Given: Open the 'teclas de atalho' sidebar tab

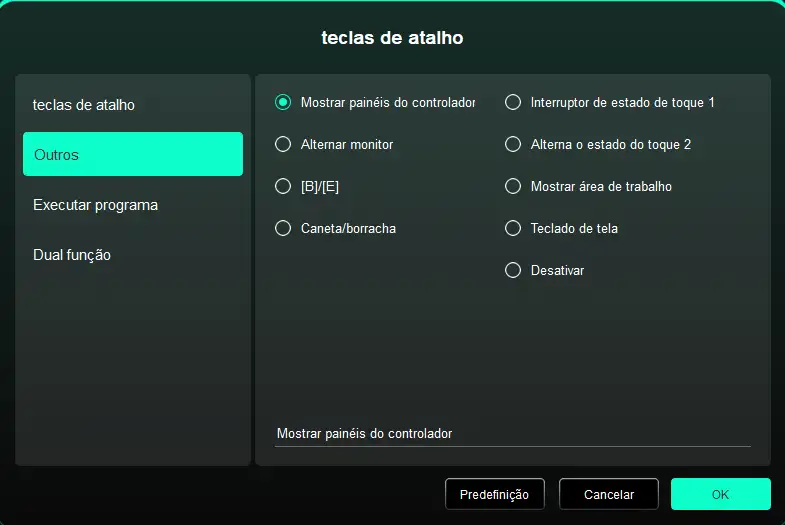Looking at the screenshot, I should (84, 104).
